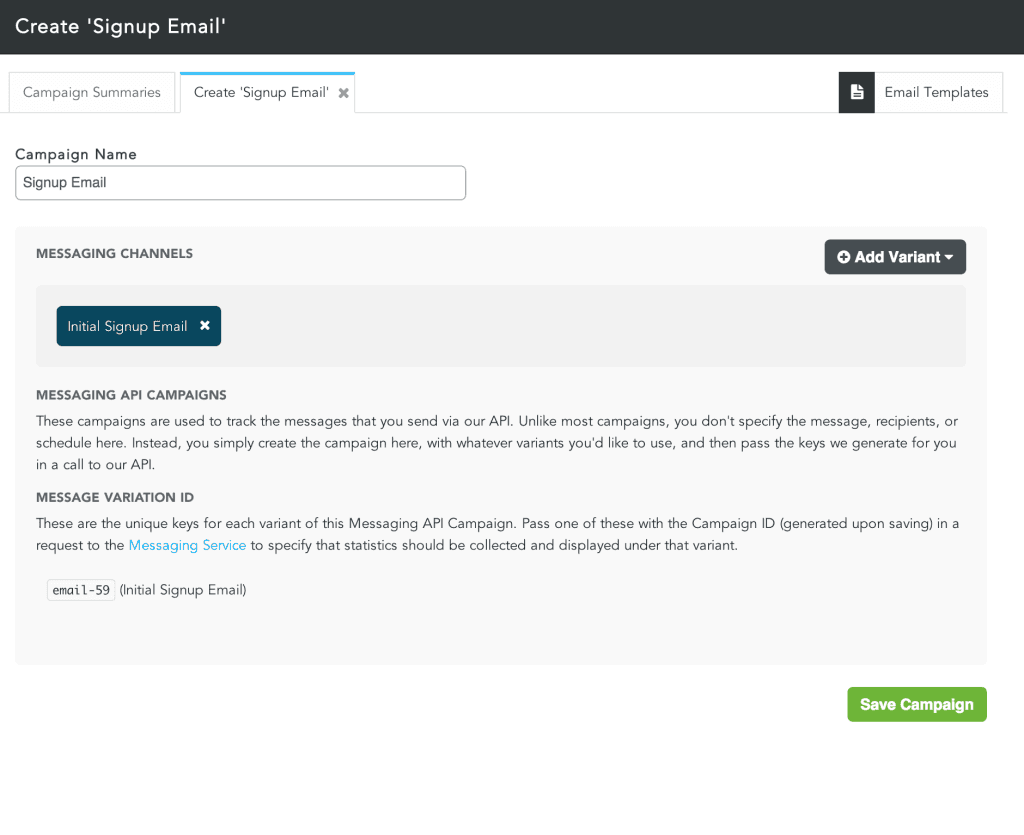Click the Messaging Channels section heading

(x=114, y=254)
